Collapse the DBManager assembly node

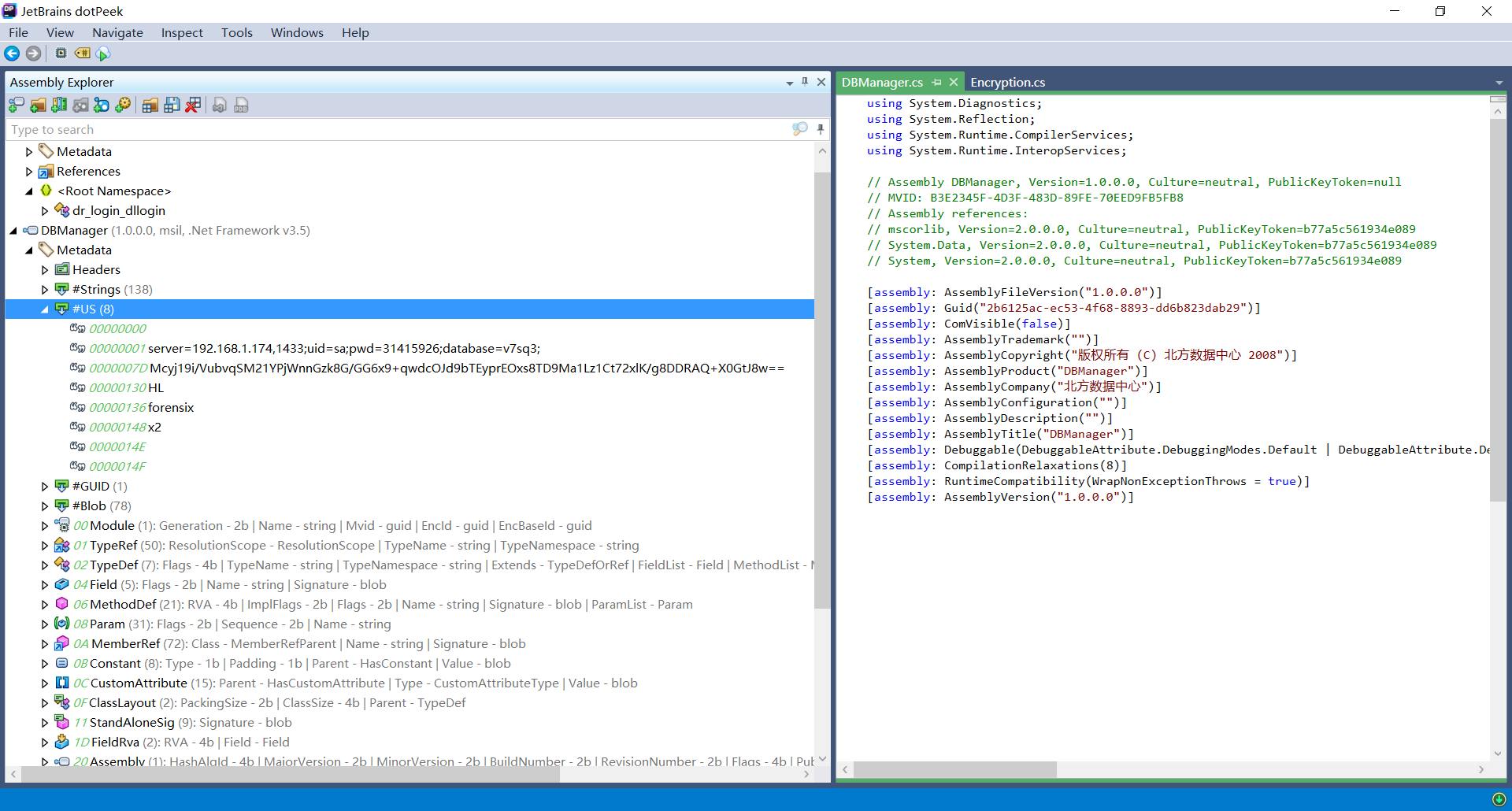click(13, 231)
